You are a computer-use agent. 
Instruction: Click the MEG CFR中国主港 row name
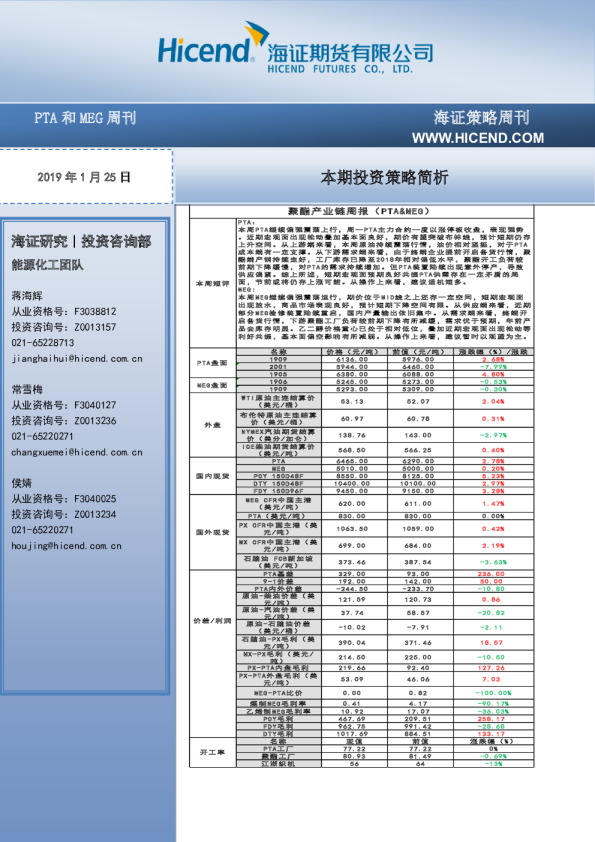click(278, 503)
